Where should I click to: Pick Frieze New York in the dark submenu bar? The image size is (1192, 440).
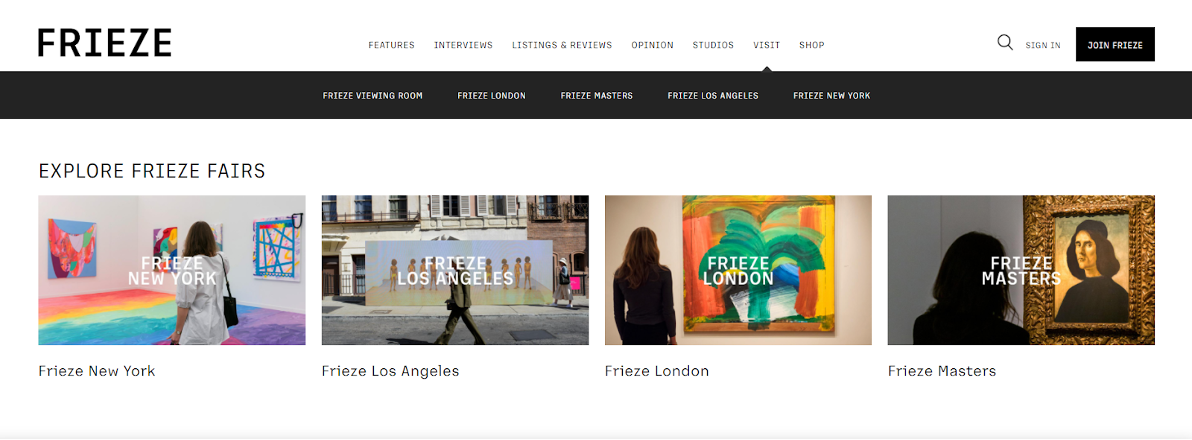pyautogui.click(x=832, y=96)
